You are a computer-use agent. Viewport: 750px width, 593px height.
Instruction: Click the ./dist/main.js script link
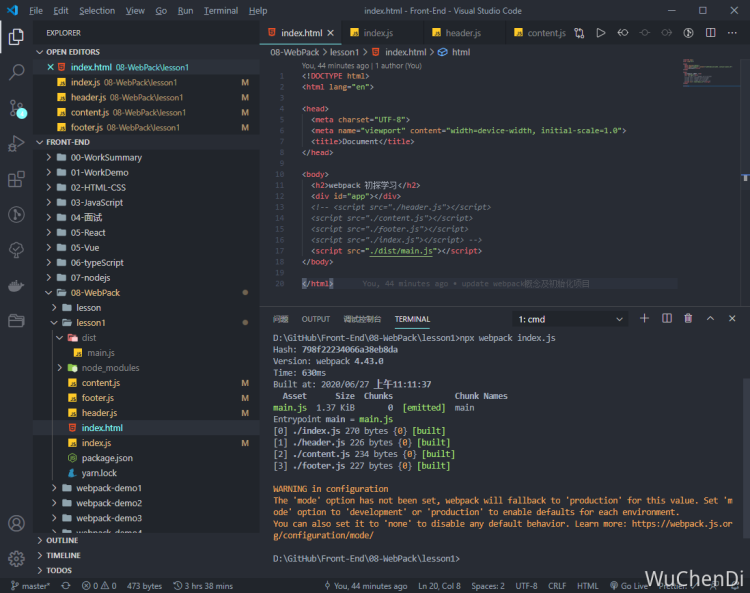coord(401,251)
